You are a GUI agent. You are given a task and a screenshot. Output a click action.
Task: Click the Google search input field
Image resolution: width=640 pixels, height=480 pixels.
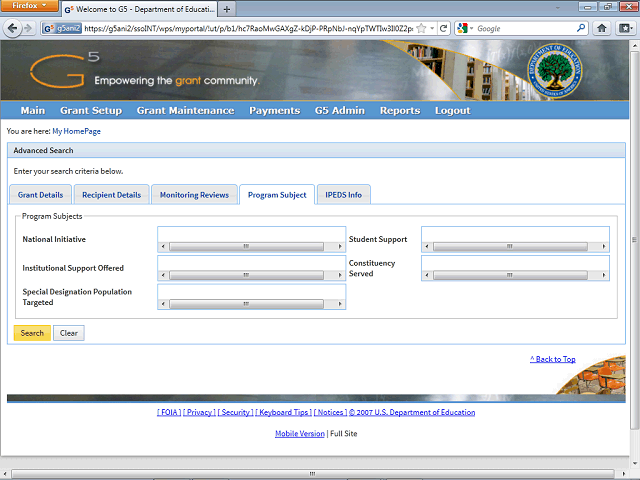coord(526,29)
